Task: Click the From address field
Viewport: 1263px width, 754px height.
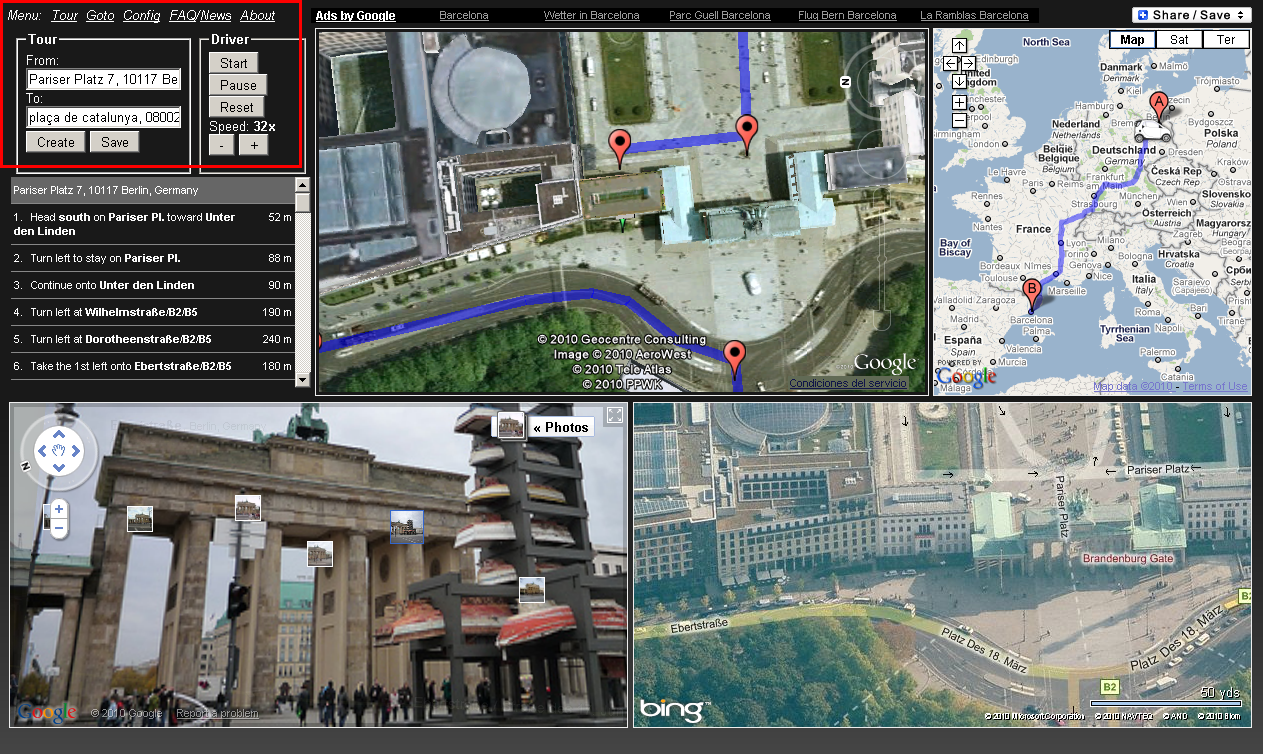Action: [x=104, y=79]
